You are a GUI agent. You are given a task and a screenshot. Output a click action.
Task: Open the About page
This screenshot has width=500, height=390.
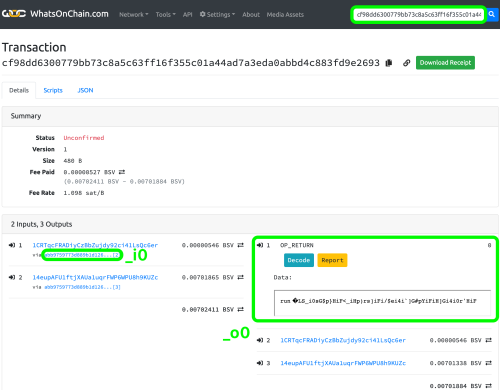tap(251, 15)
